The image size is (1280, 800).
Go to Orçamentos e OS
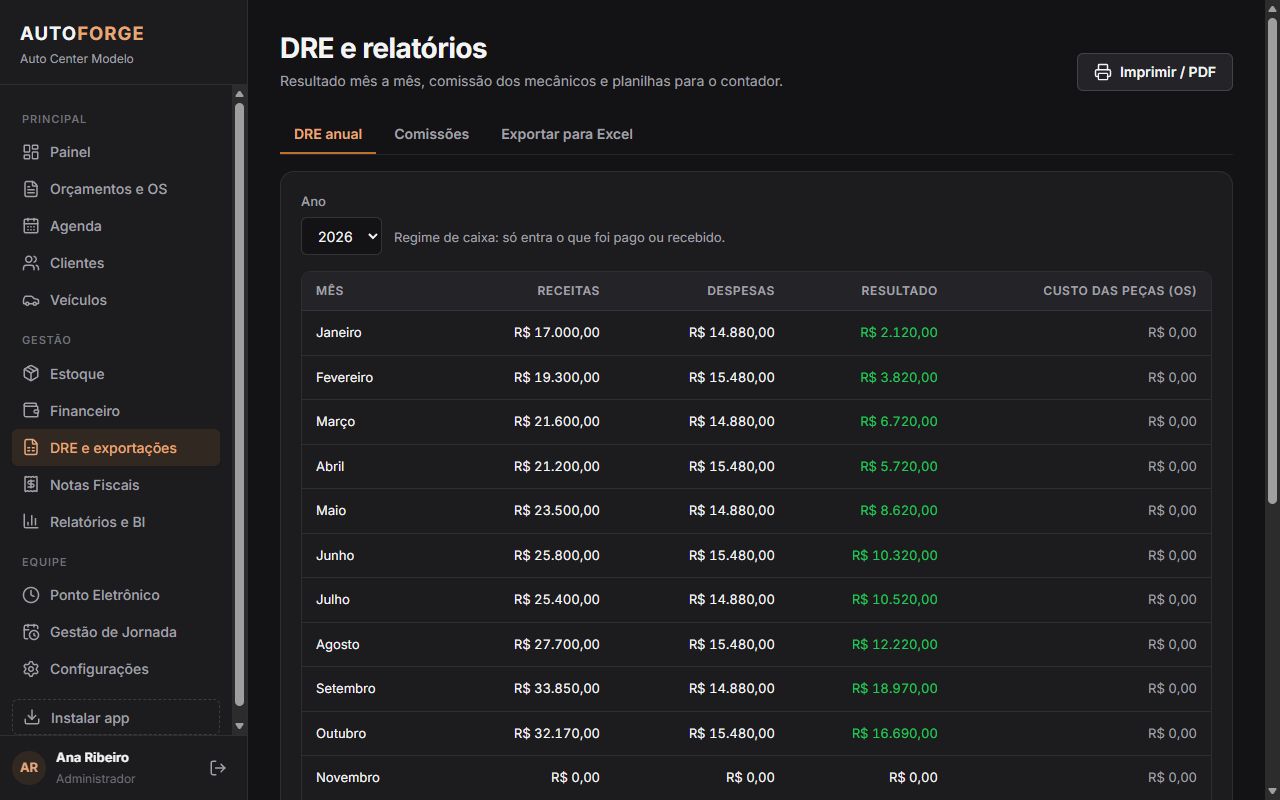[116, 189]
